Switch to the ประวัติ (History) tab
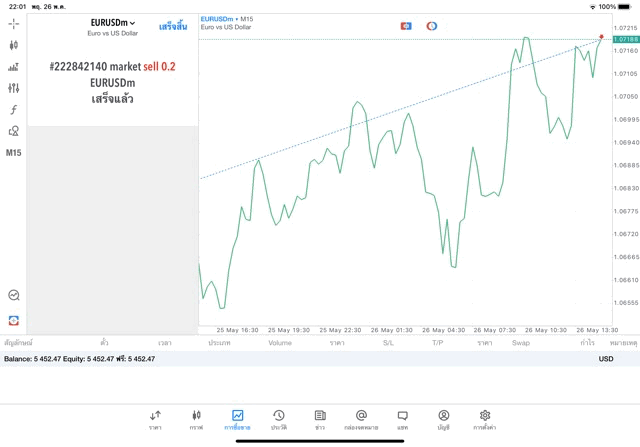The width and height of the screenshot is (640, 447). [278, 419]
